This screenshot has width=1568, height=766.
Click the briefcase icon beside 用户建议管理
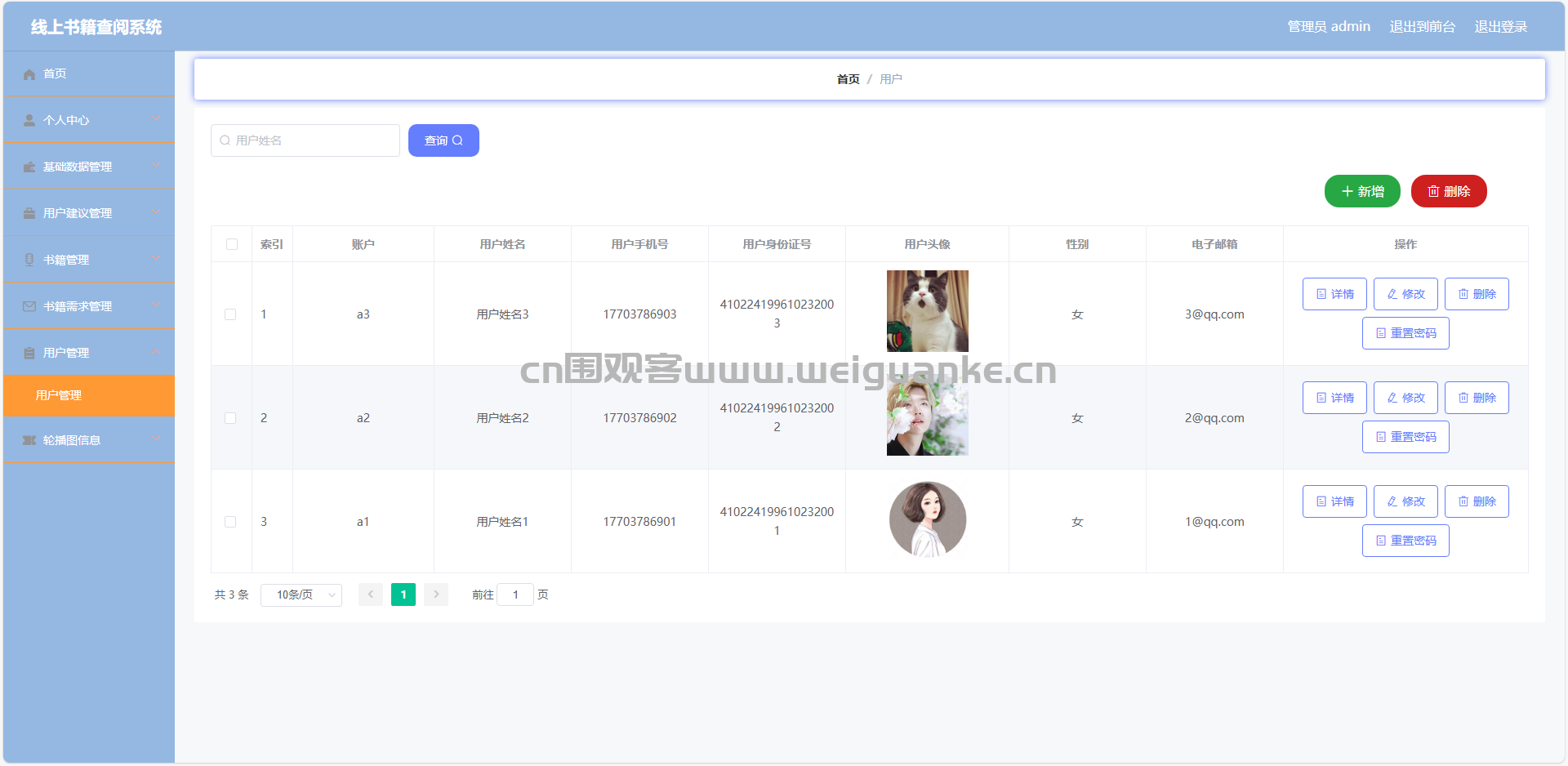29,214
